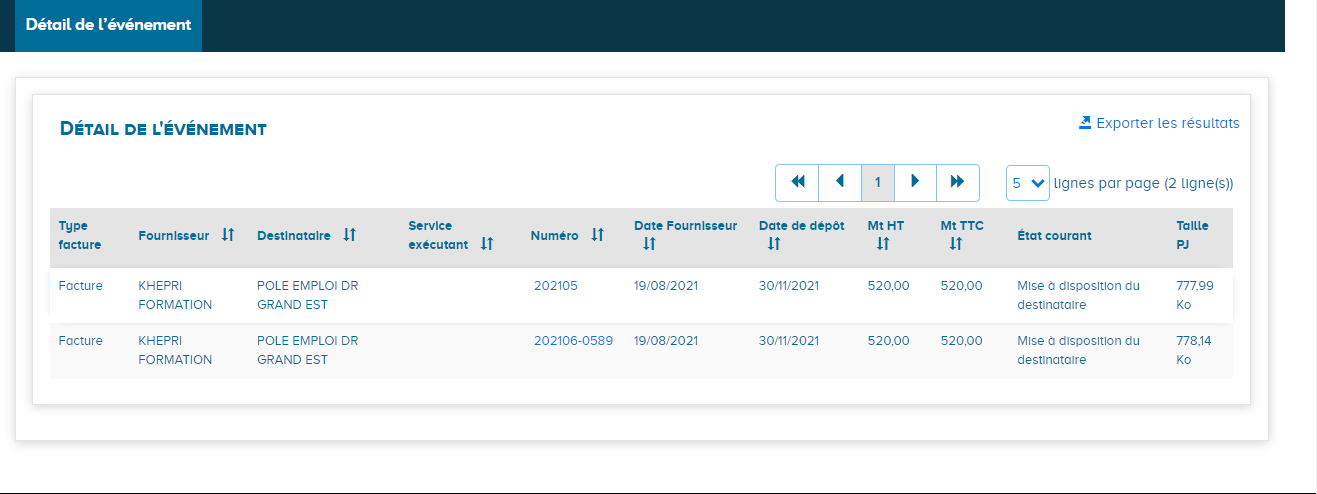Click Mt HT 520,00 in row 202105
This screenshot has height=494, width=1317.
click(x=889, y=286)
